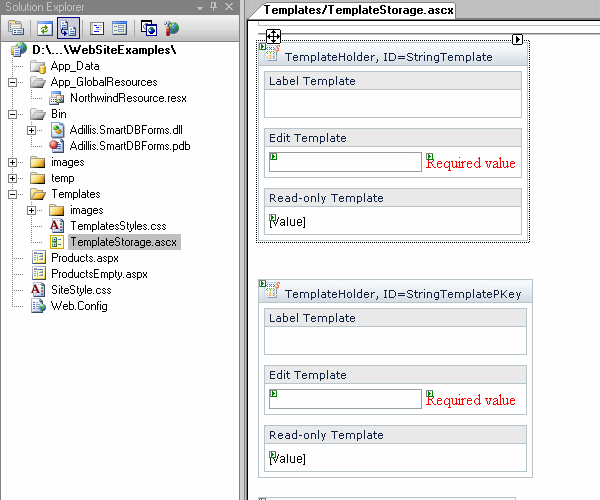Viewport: 600px width, 500px height.
Task: Select the top-level images folder
Action: pyautogui.click(x=67, y=162)
